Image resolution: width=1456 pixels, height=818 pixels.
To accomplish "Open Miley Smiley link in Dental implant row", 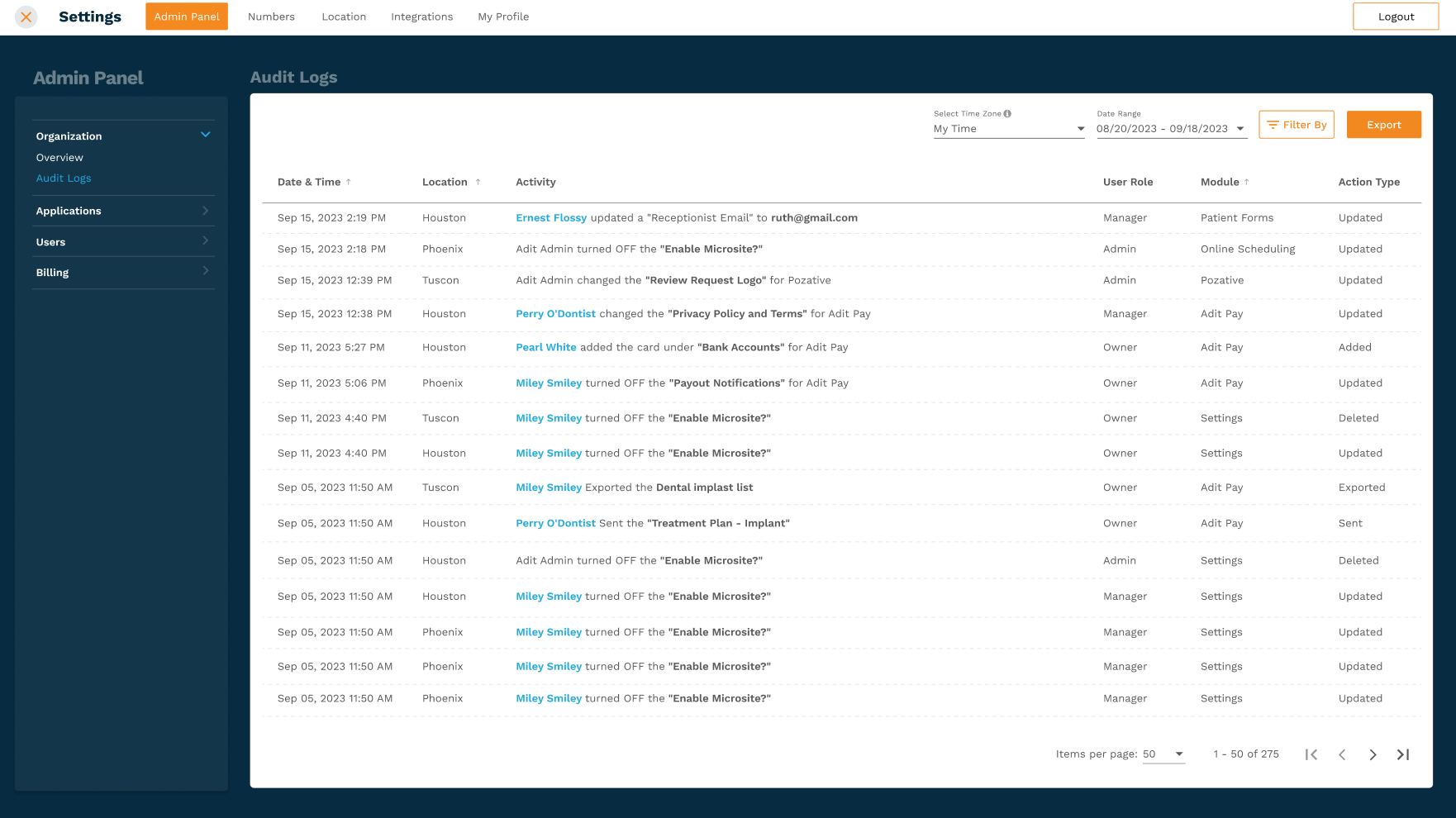I will click(549, 487).
